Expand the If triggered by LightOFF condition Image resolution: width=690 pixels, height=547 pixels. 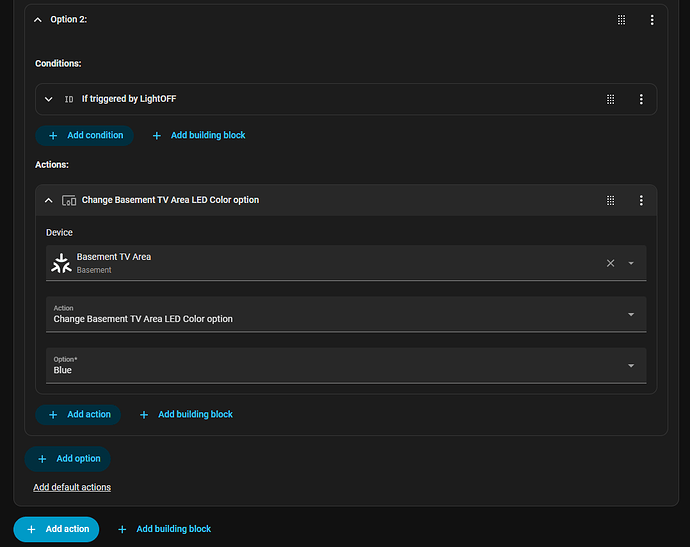pyautogui.click(x=49, y=99)
